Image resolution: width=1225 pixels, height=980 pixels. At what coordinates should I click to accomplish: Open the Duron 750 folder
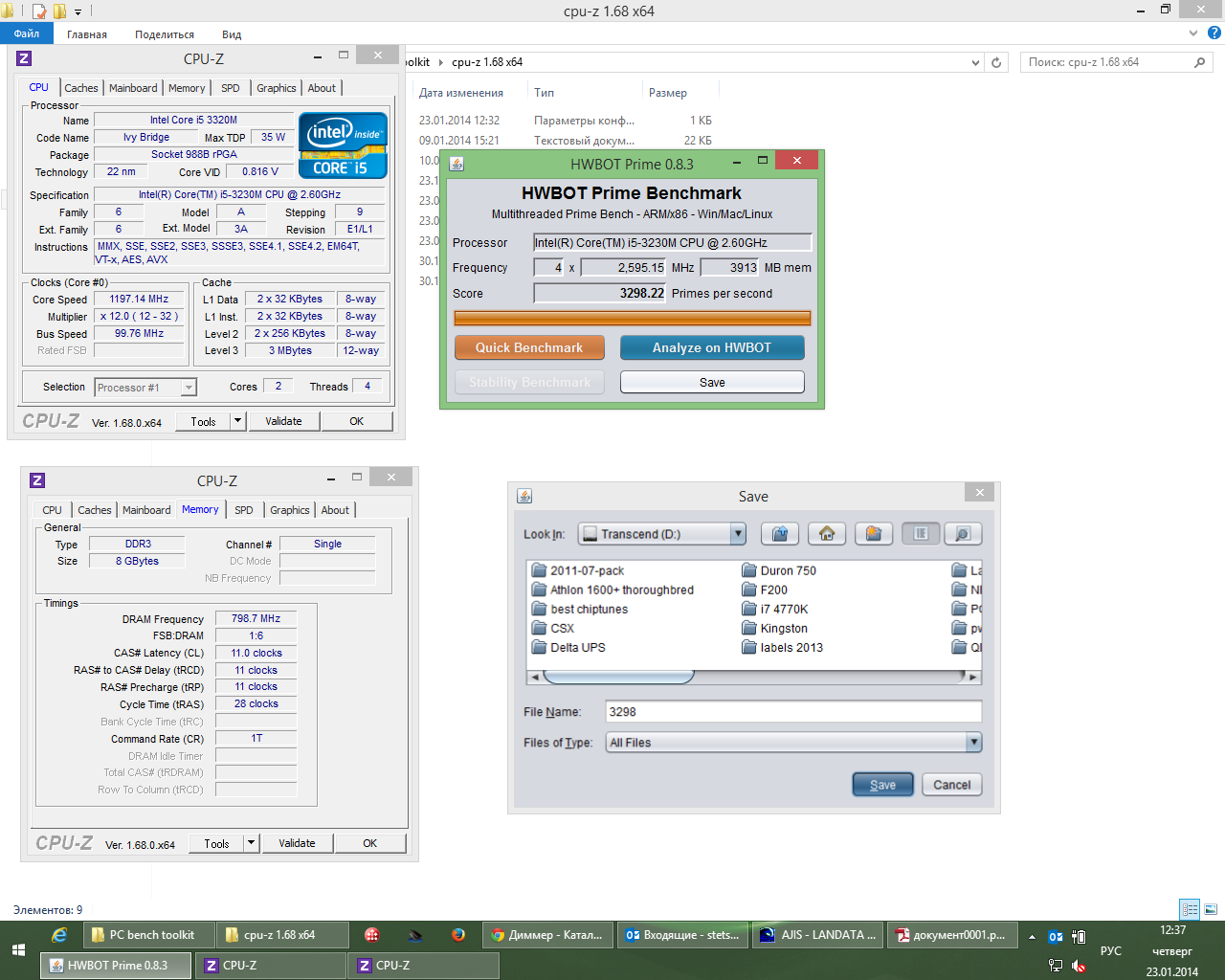click(x=779, y=570)
